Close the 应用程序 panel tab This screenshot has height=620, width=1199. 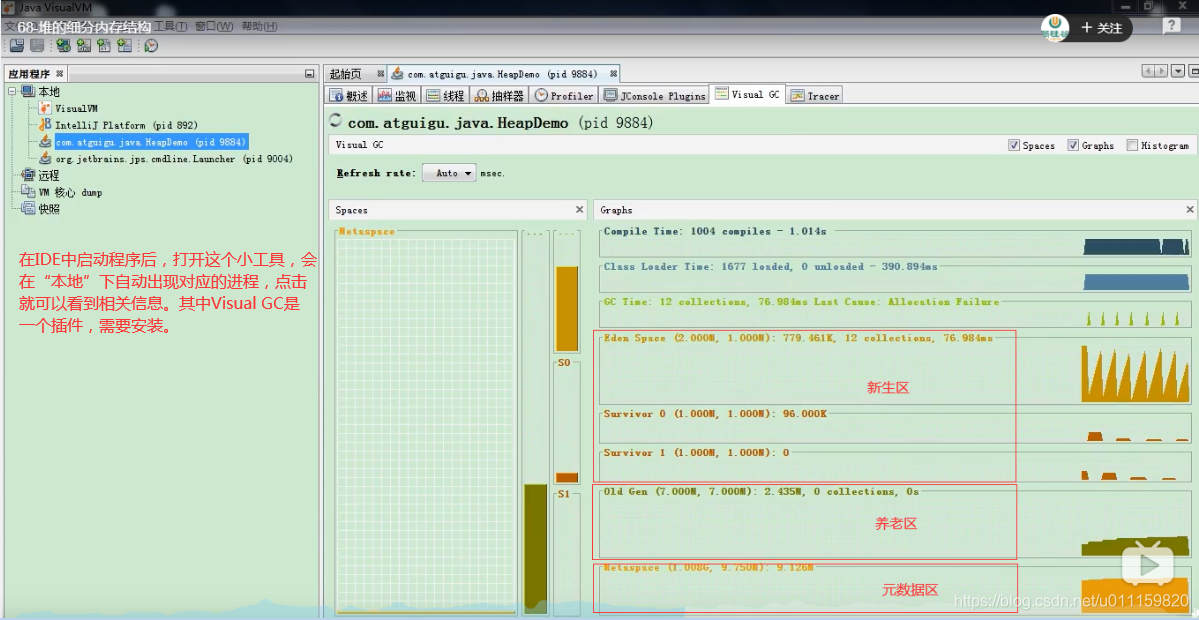coord(60,73)
